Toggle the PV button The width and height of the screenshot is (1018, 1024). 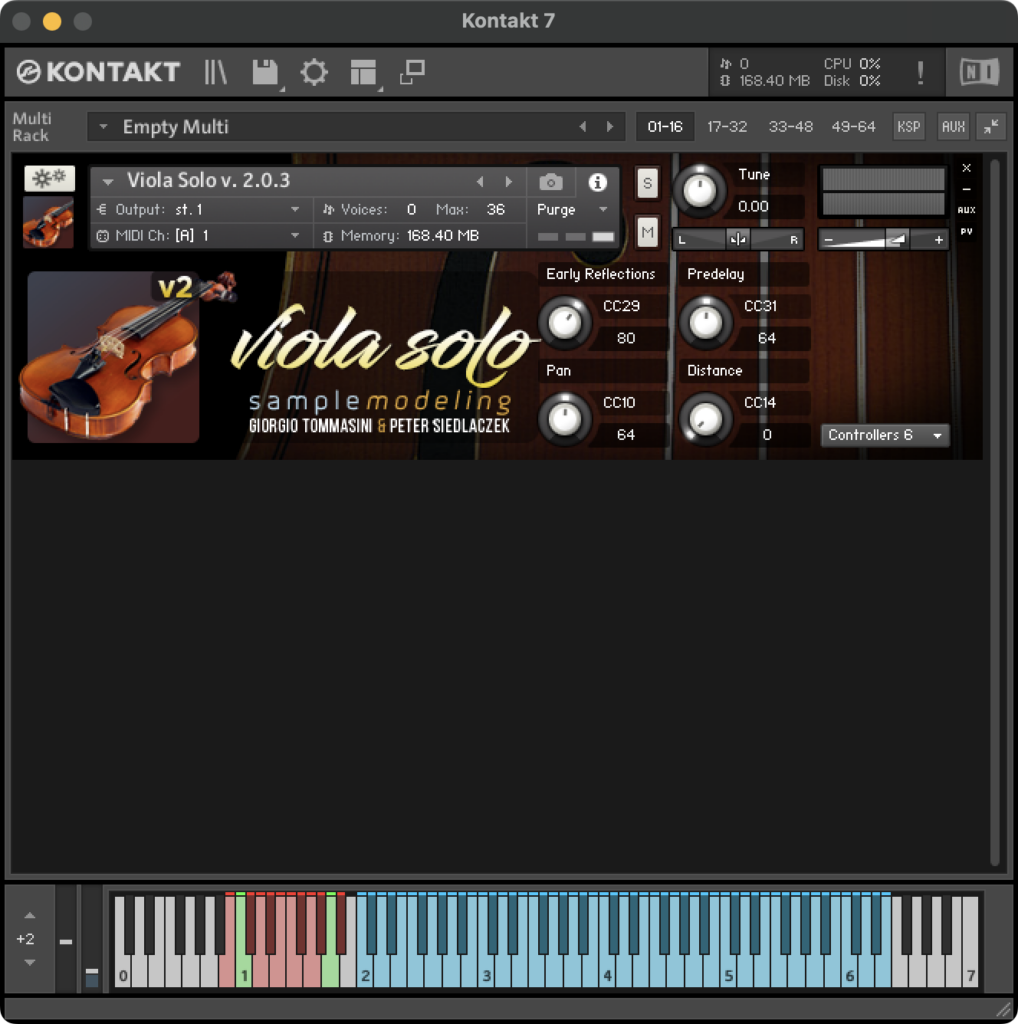(967, 232)
